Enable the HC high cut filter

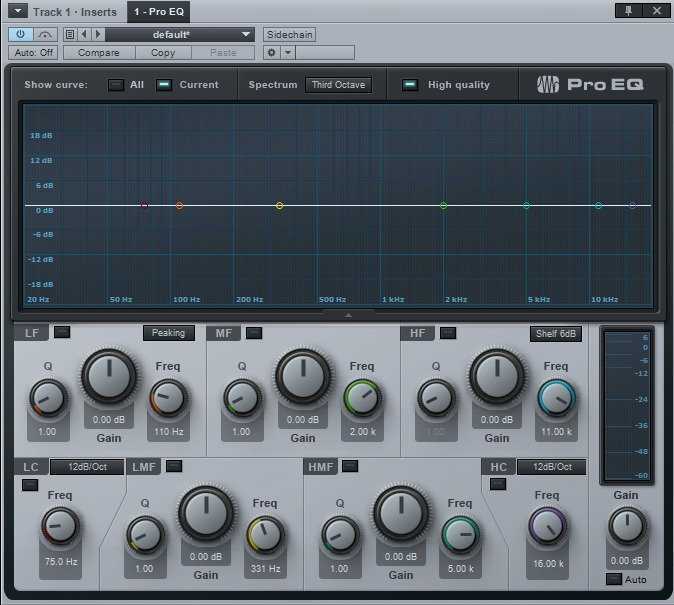tap(498, 484)
